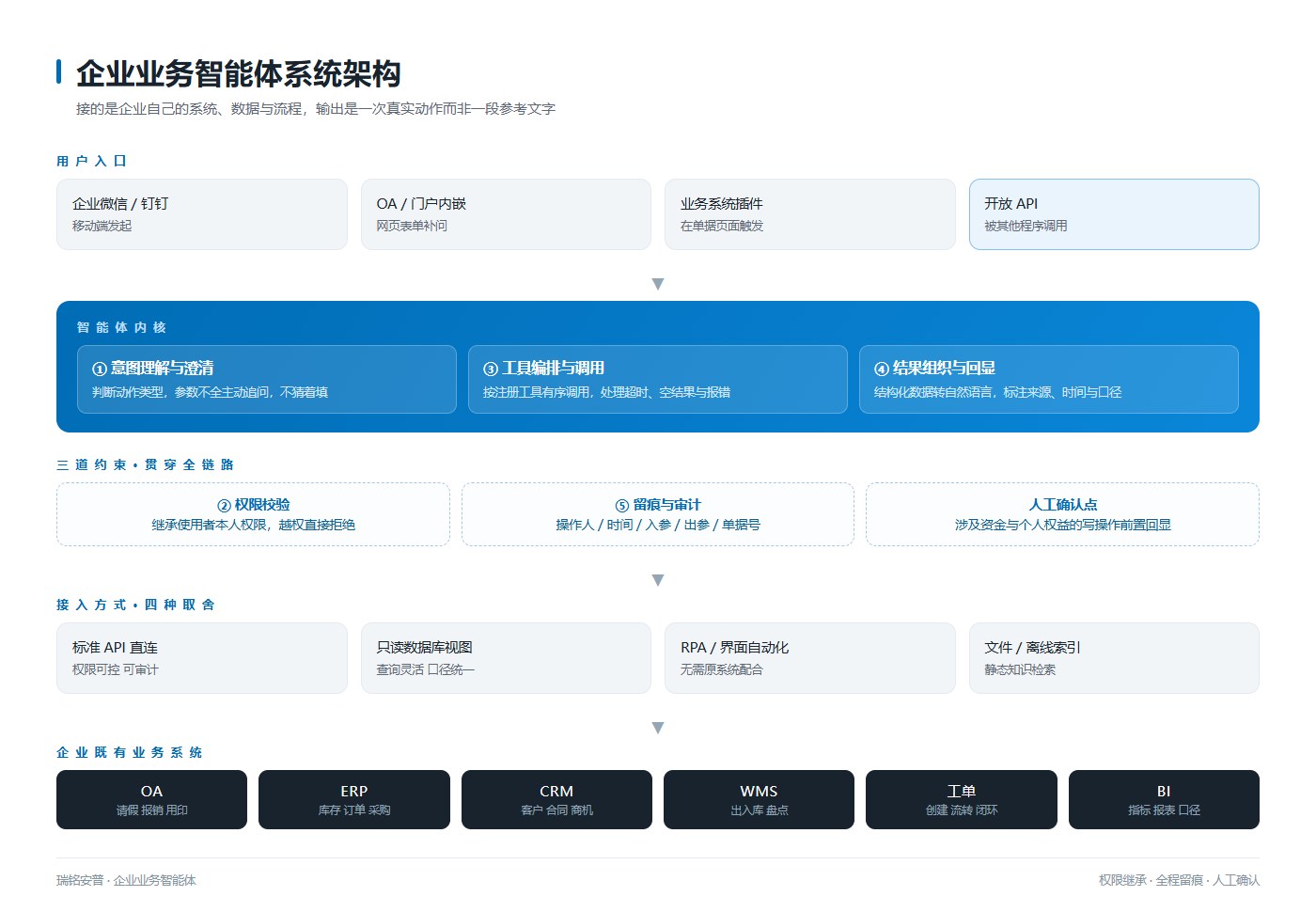Select the OA / 门户内嵌 entry card
1316x912 pixels.
click(x=506, y=214)
